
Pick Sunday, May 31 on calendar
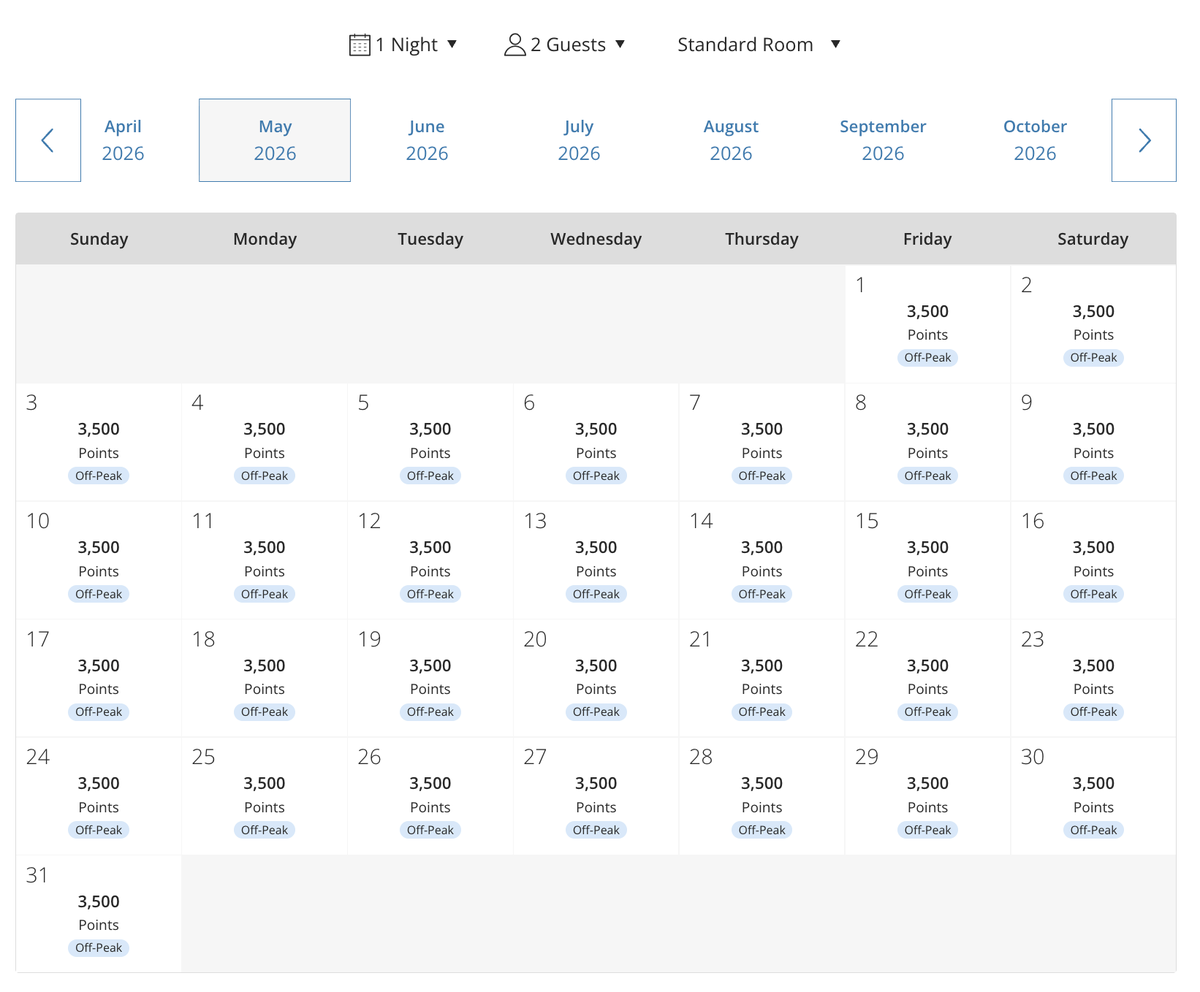98,914
